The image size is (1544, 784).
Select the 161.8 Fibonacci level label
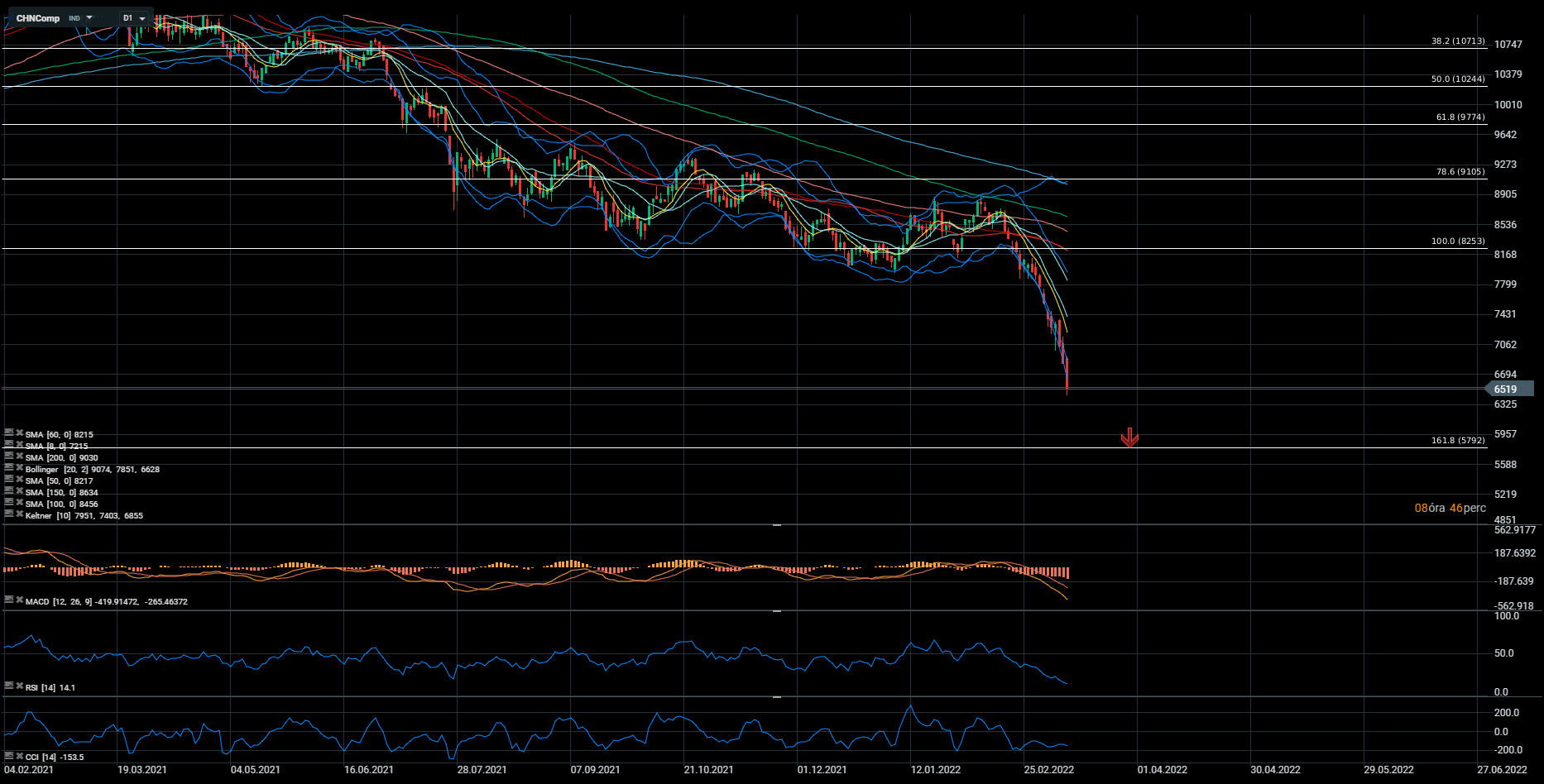tap(1458, 441)
